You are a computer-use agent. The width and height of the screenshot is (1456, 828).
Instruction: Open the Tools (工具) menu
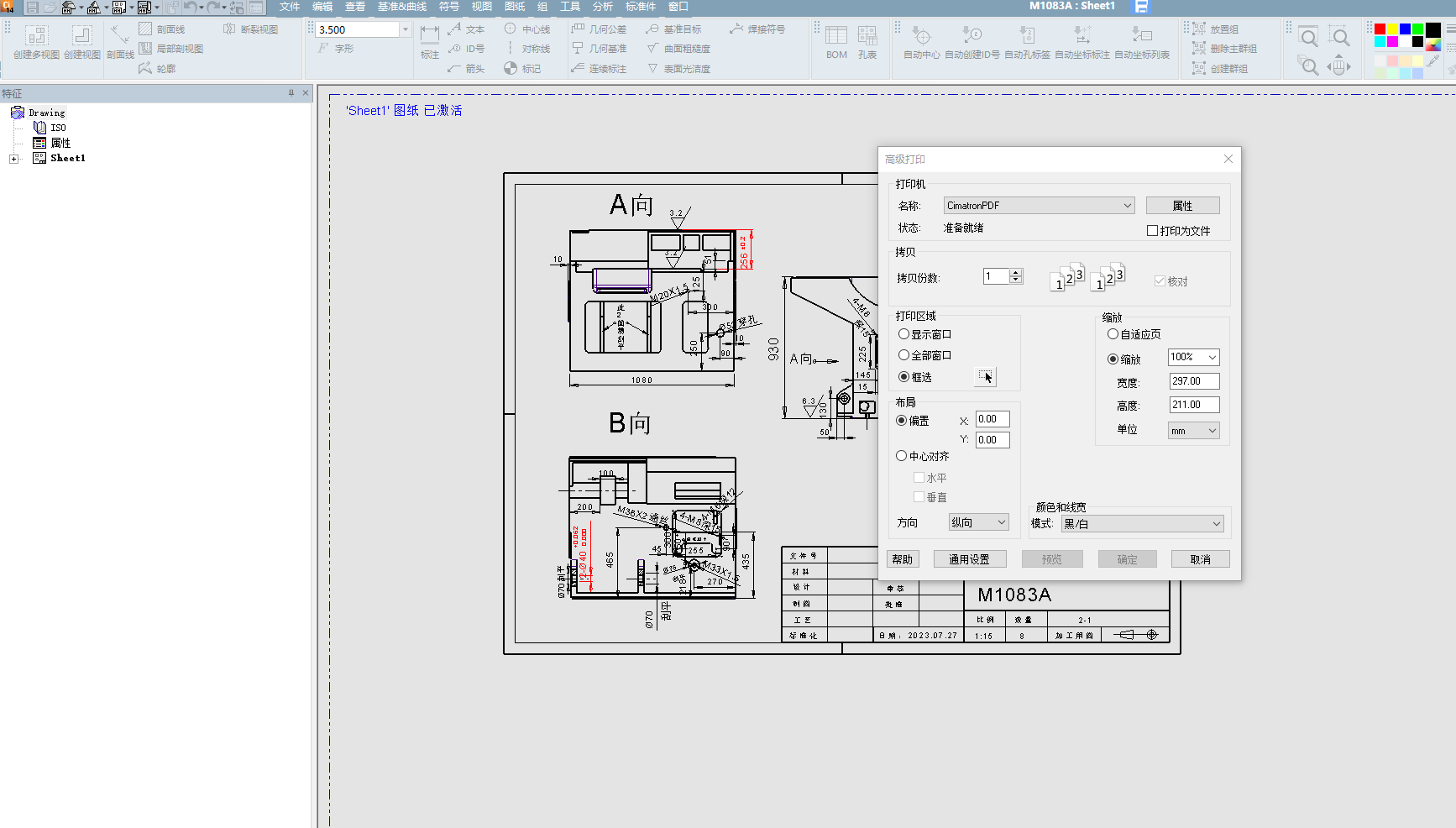[570, 7]
